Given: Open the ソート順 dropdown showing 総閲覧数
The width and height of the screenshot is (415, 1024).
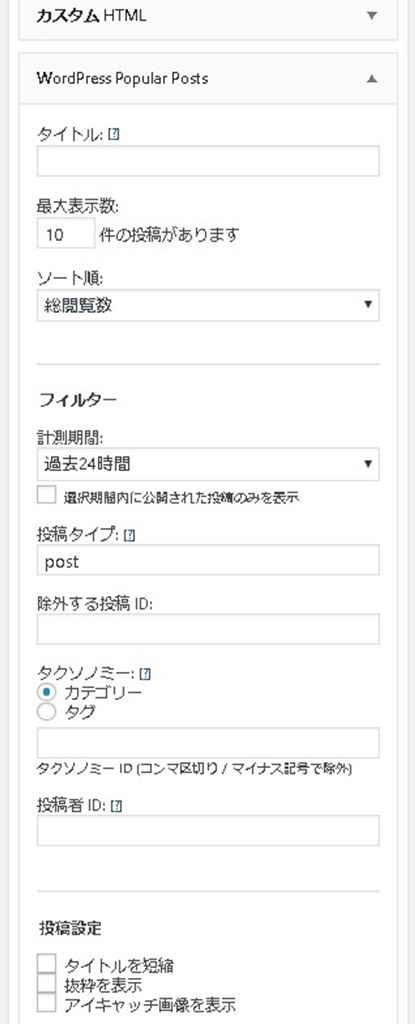Looking at the screenshot, I should [x=208, y=305].
